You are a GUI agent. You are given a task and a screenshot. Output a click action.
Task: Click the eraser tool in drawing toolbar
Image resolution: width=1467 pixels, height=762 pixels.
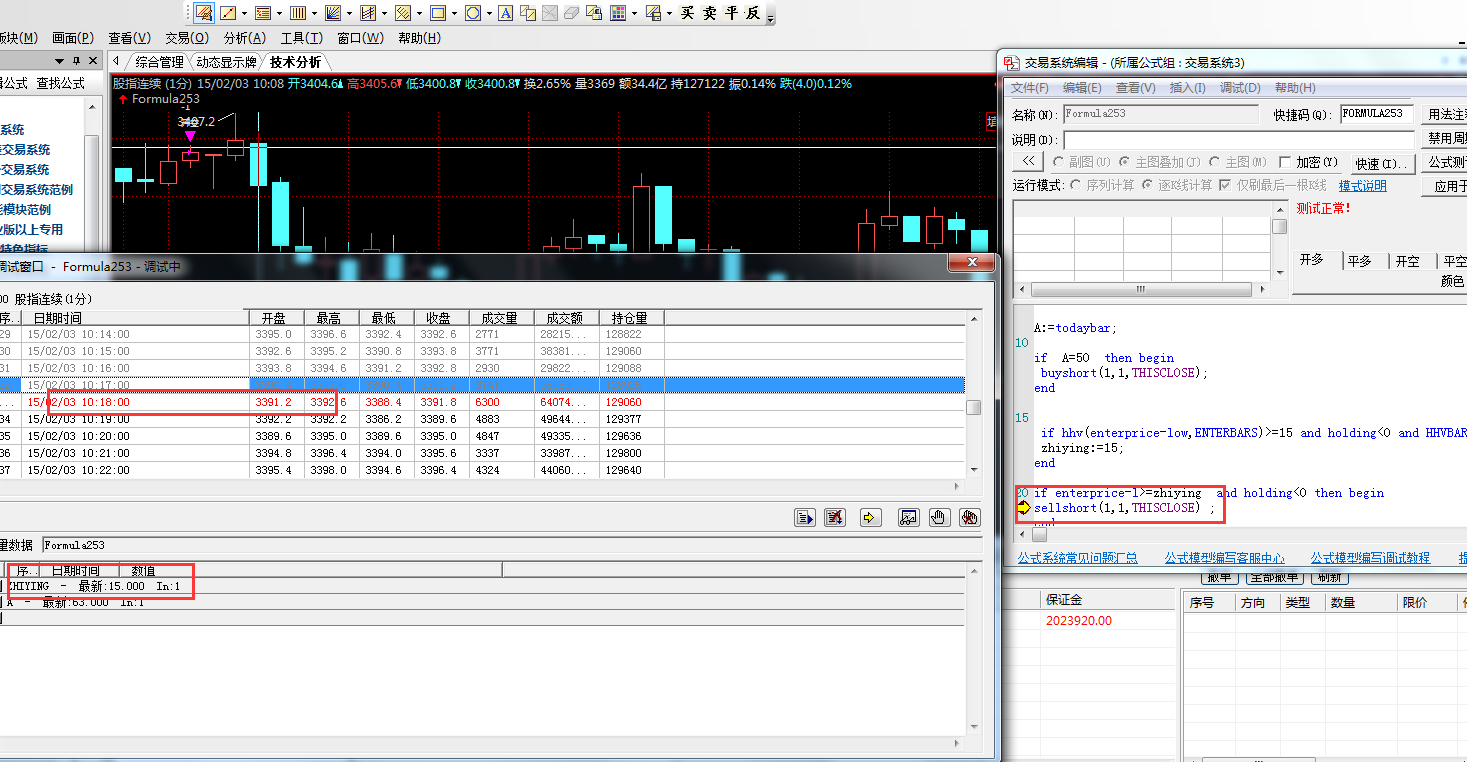click(x=571, y=13)
